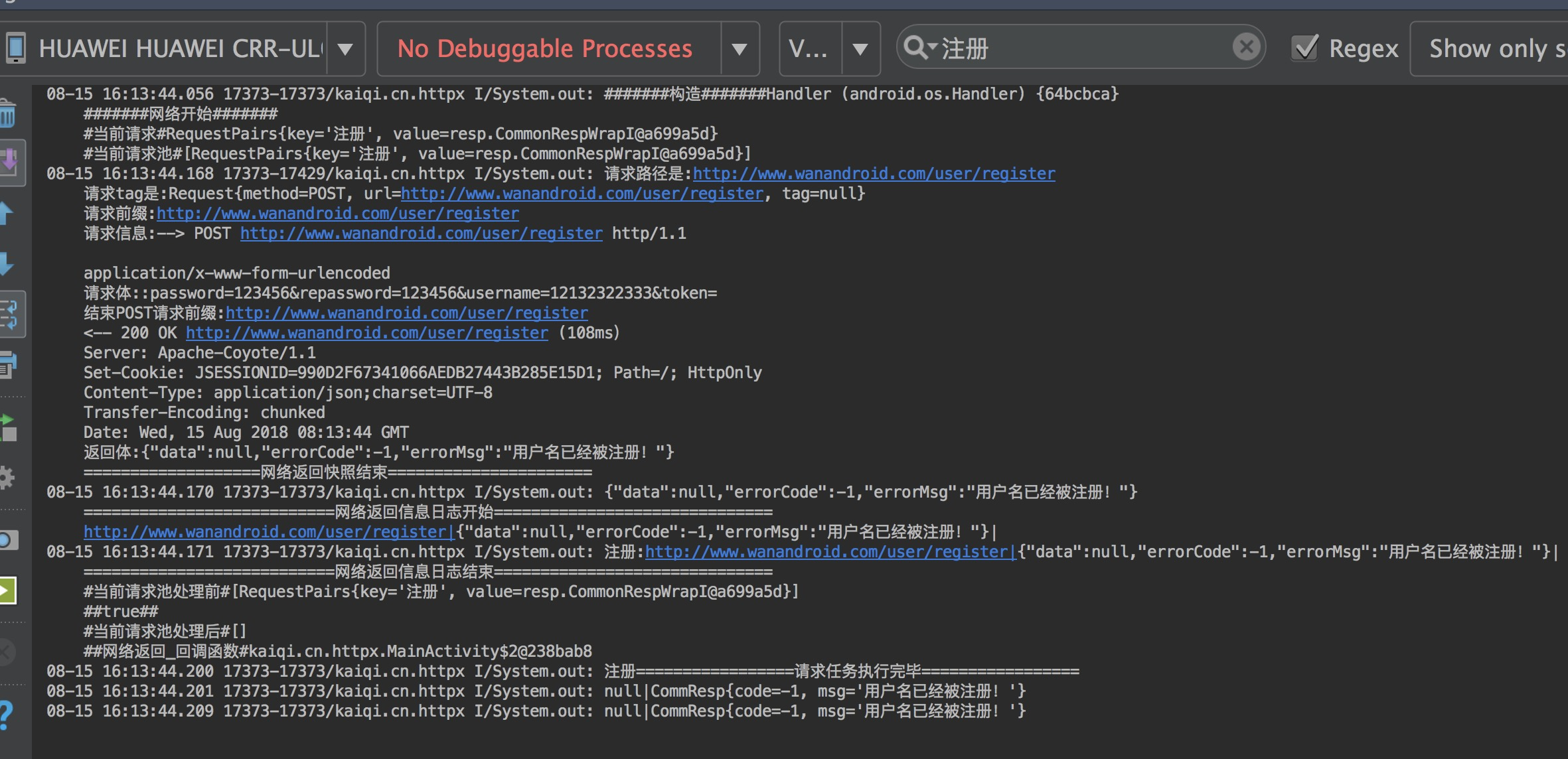The image size is (1568, 759).
Task: Toggle scroll to end of log
Action: (11, 162)
